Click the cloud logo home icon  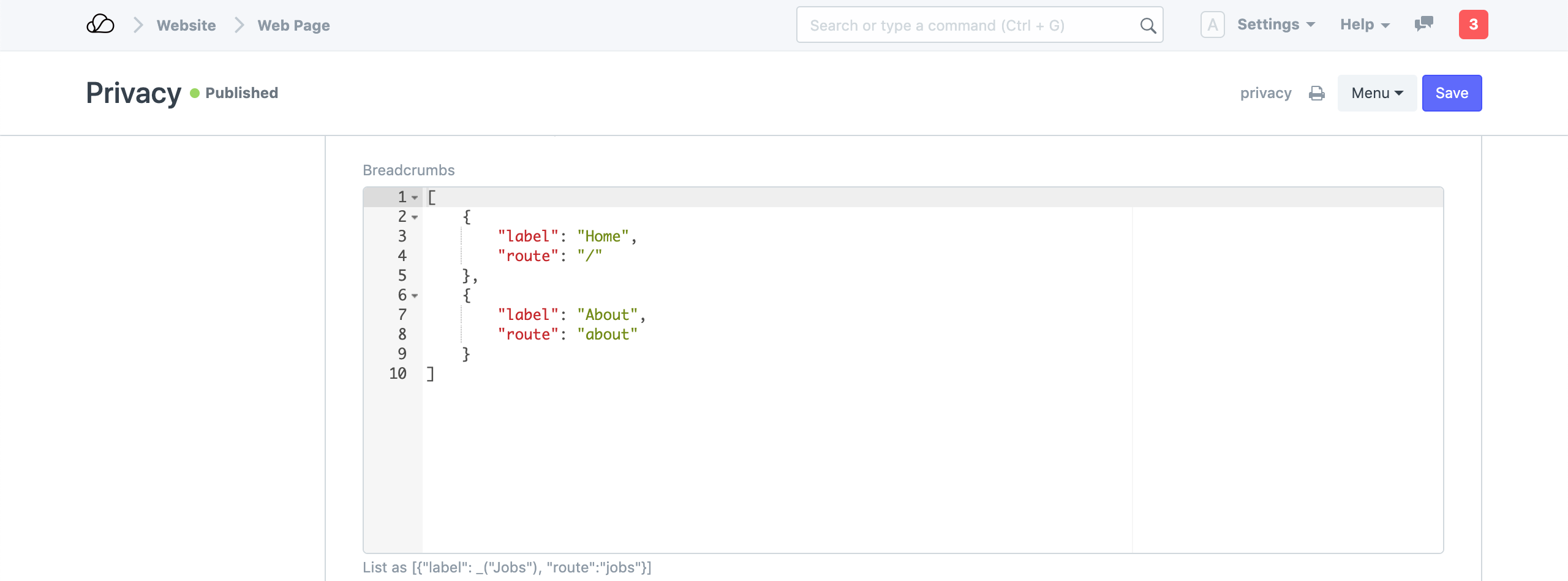pos(100,25)
